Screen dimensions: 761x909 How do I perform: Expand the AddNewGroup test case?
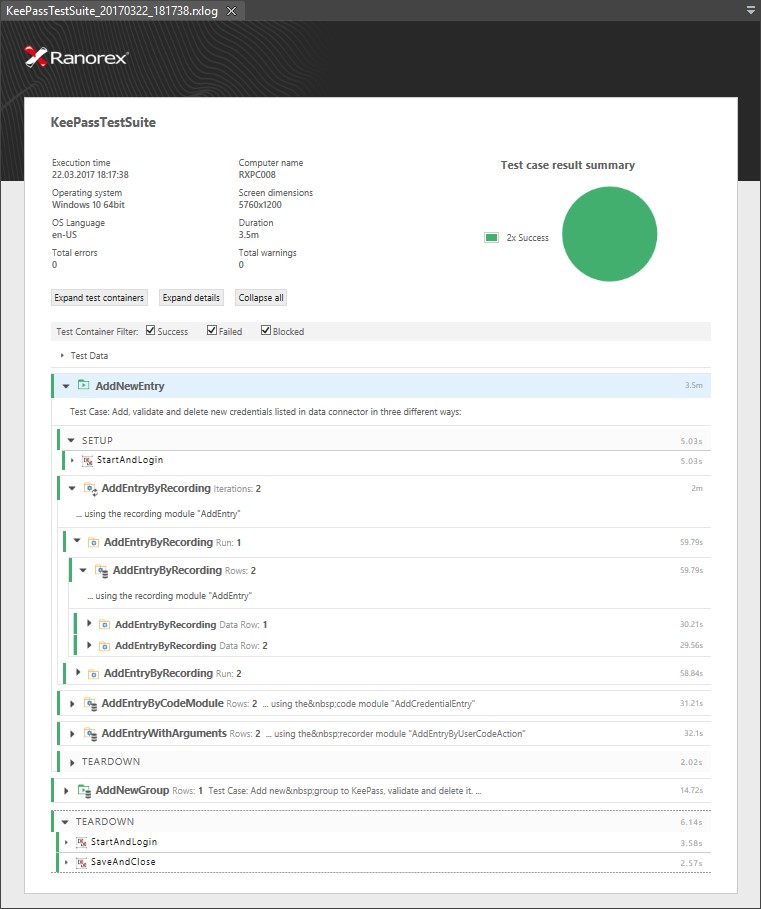66,791
